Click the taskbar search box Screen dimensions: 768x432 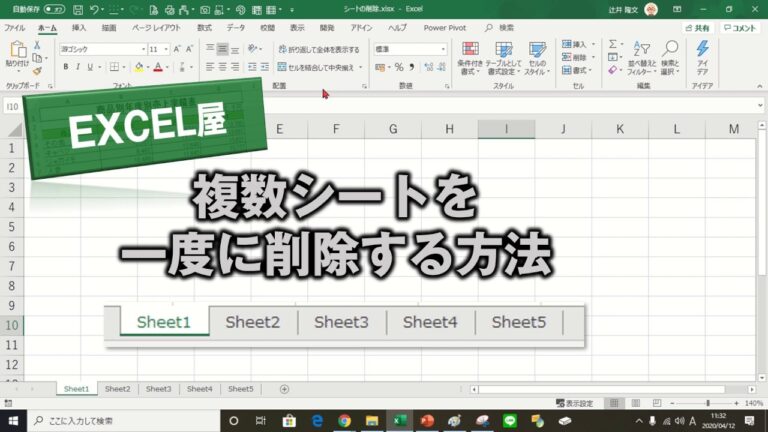[x=124, y=421]
